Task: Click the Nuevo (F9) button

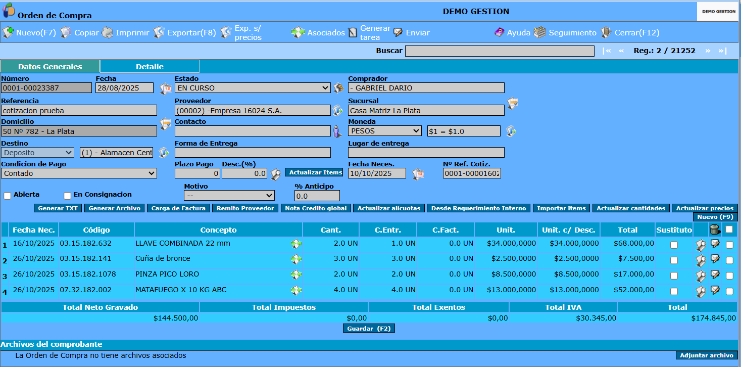Action: (x=715, y=217)
